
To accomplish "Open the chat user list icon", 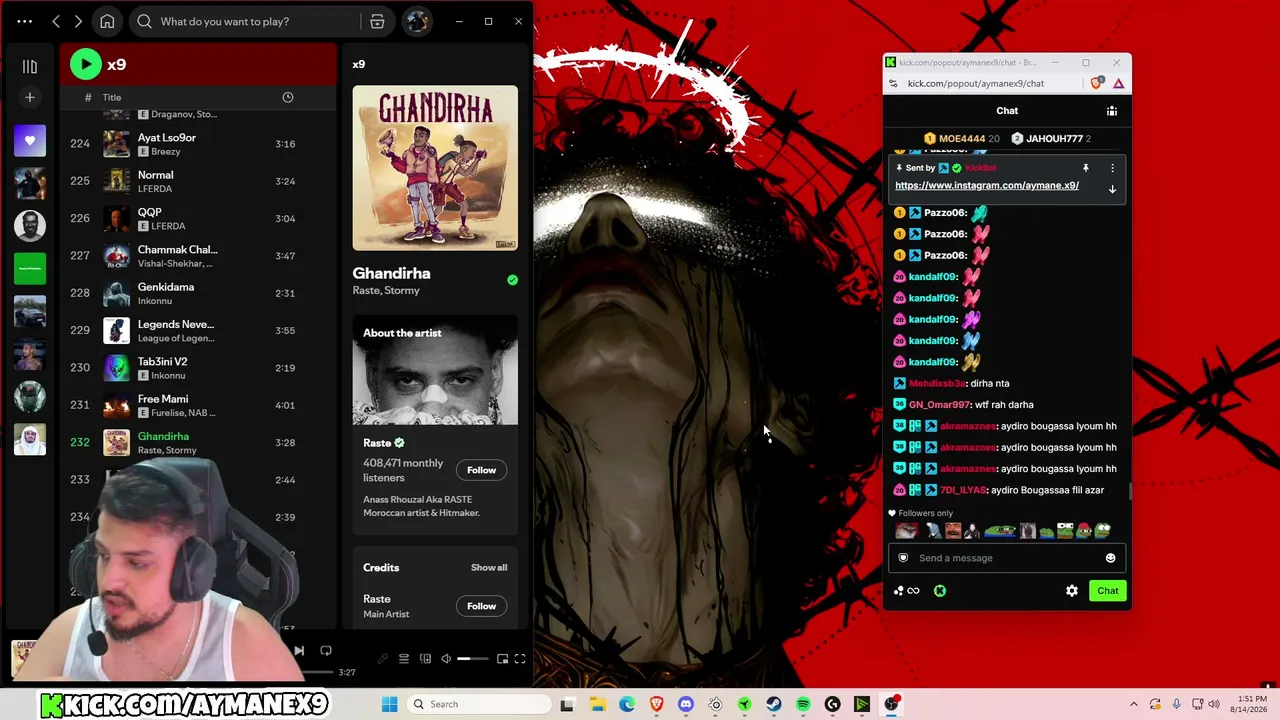I will 1111,111.
